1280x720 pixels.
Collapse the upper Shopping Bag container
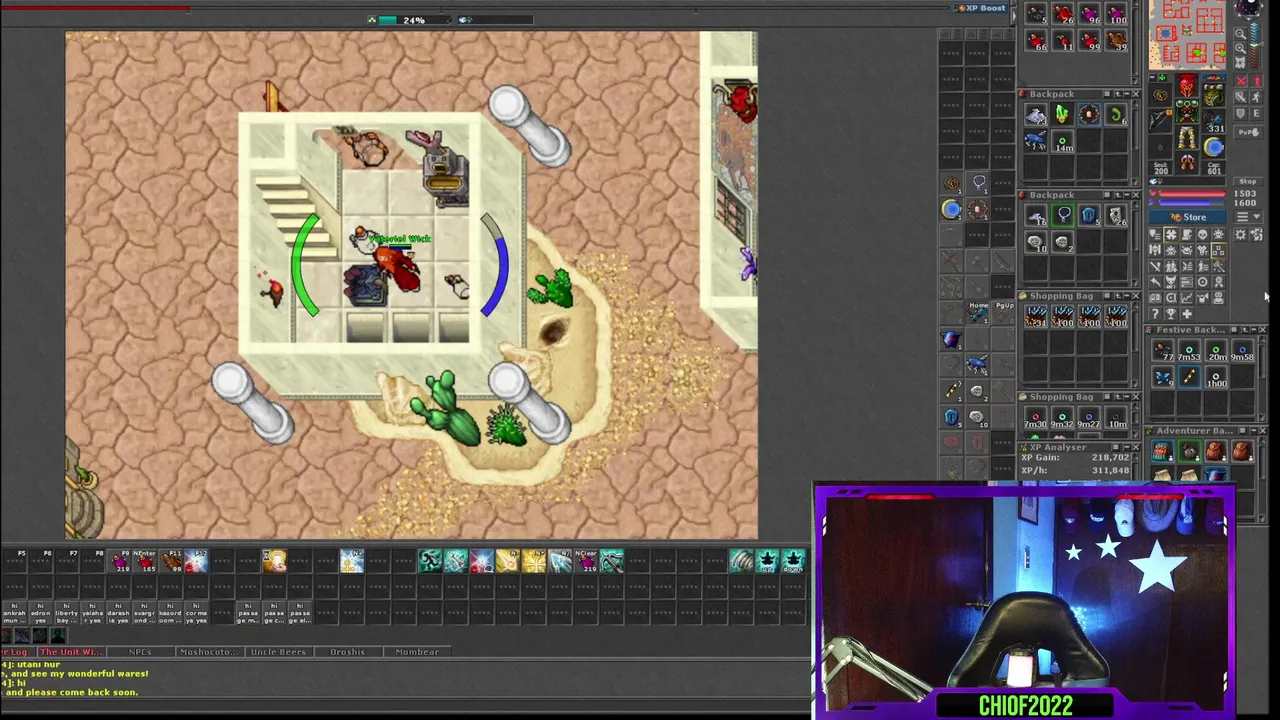(1127, 296)
